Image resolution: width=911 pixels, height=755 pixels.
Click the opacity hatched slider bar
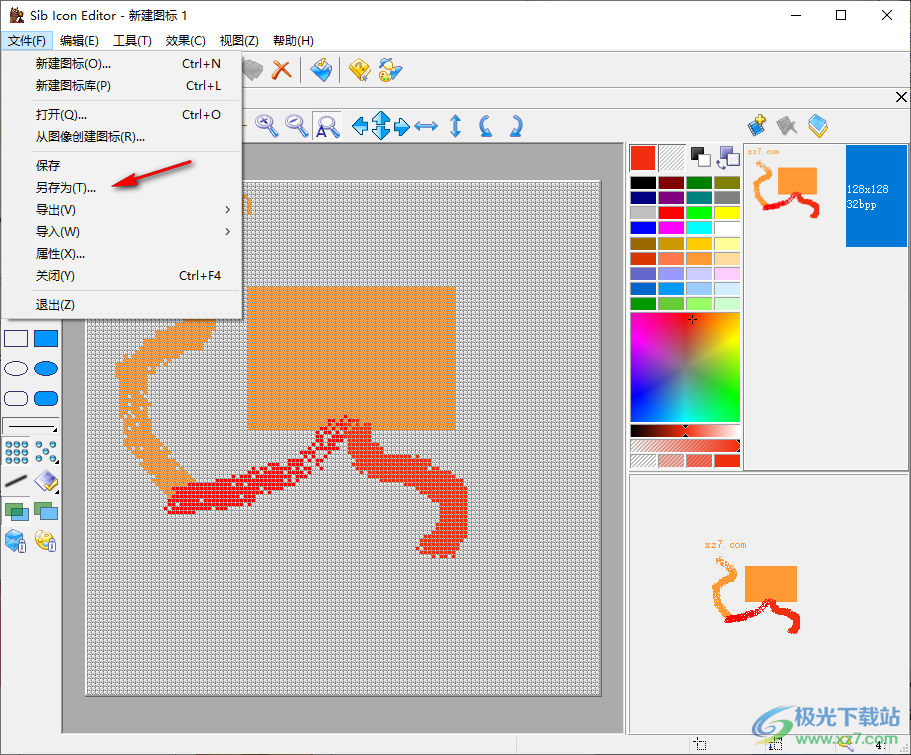(685, 446)
